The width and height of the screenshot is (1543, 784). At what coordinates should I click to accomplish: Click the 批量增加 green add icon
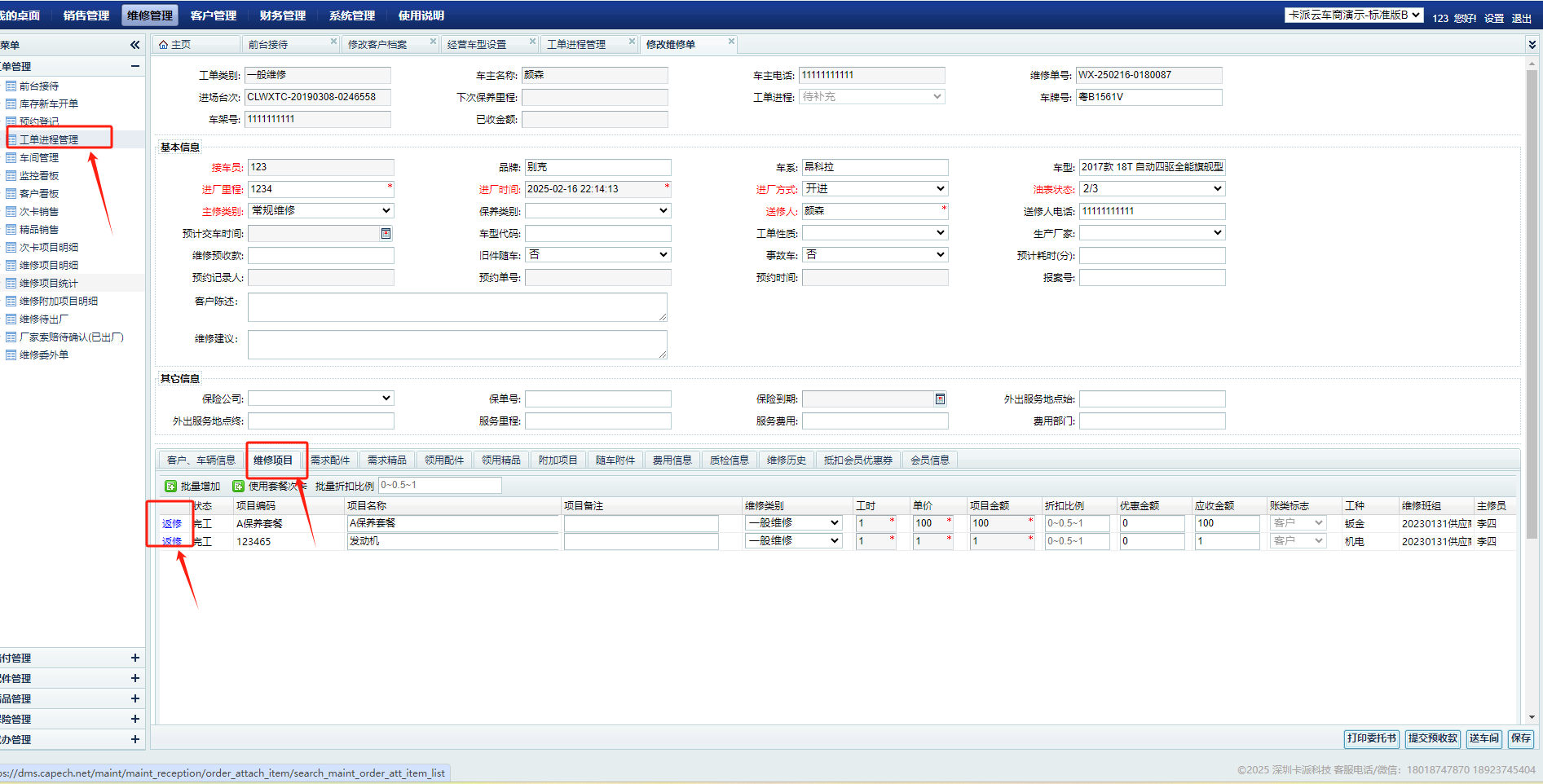[170, 487]
